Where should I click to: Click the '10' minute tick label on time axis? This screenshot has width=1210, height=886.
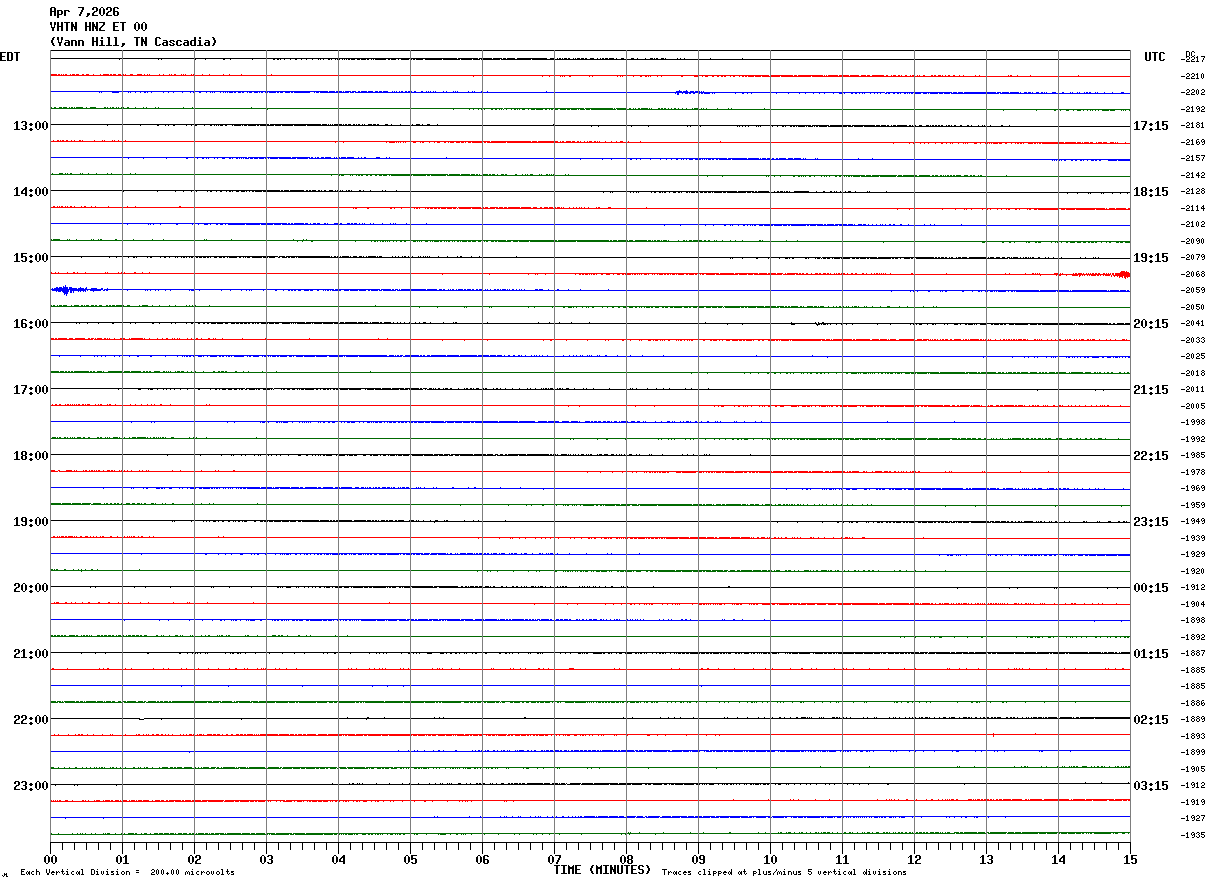770,859
